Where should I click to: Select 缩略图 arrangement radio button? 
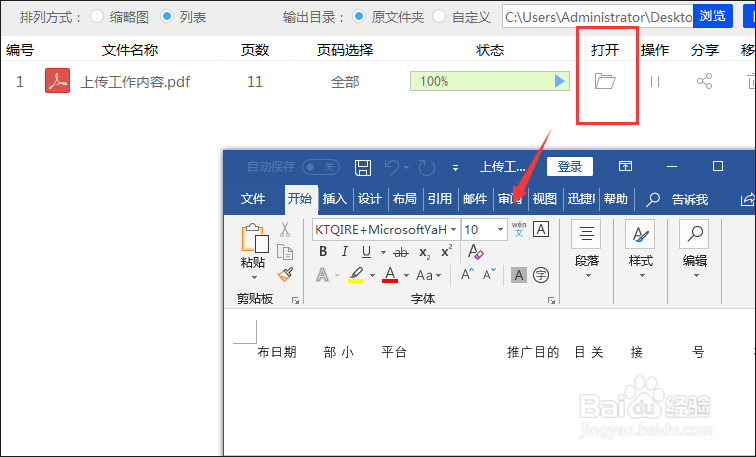pyautogui.click(x=97, y=16)
